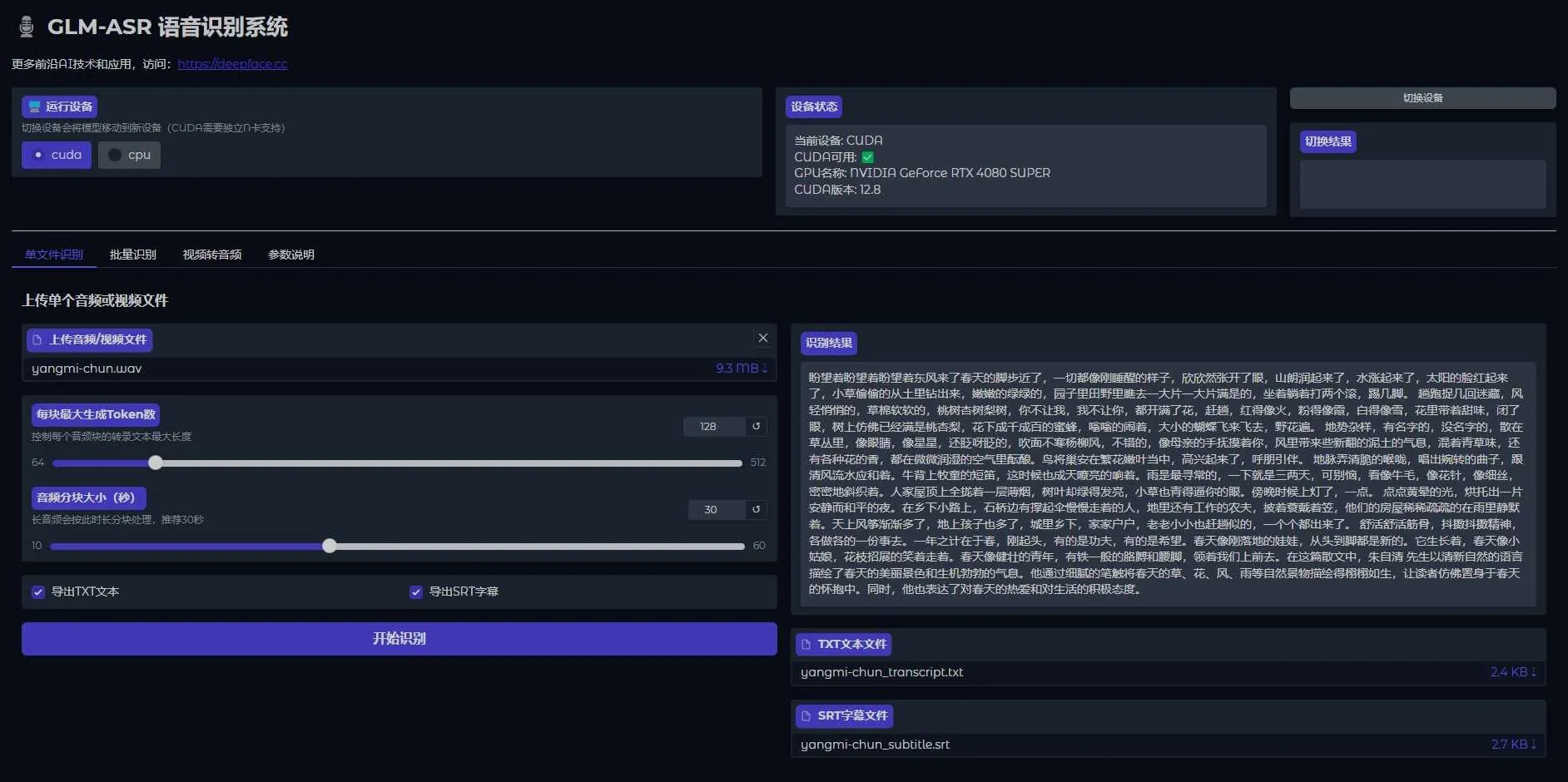1568x782 pixels.
Task: Download yangmi-chun.wav via 9.3 MB link
Action: click(x=741, y=369)
